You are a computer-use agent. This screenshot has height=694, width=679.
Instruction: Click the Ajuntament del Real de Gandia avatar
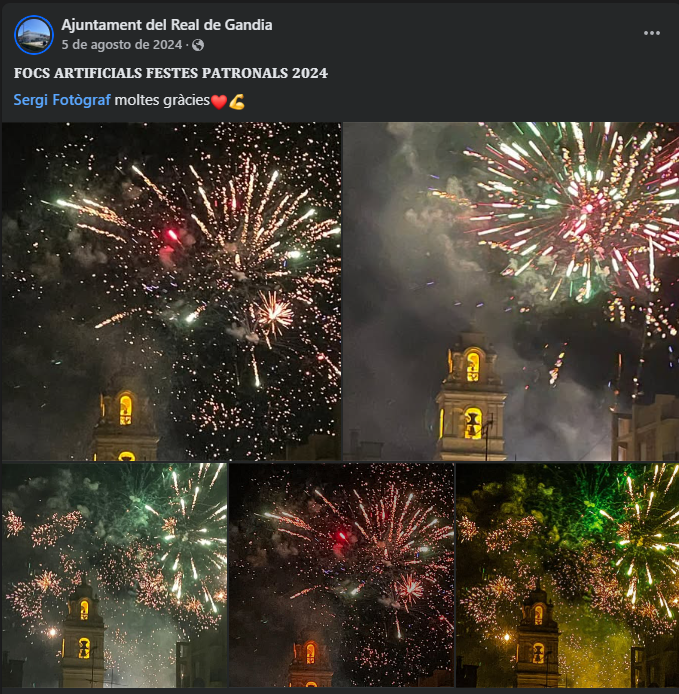click(34, 35)
